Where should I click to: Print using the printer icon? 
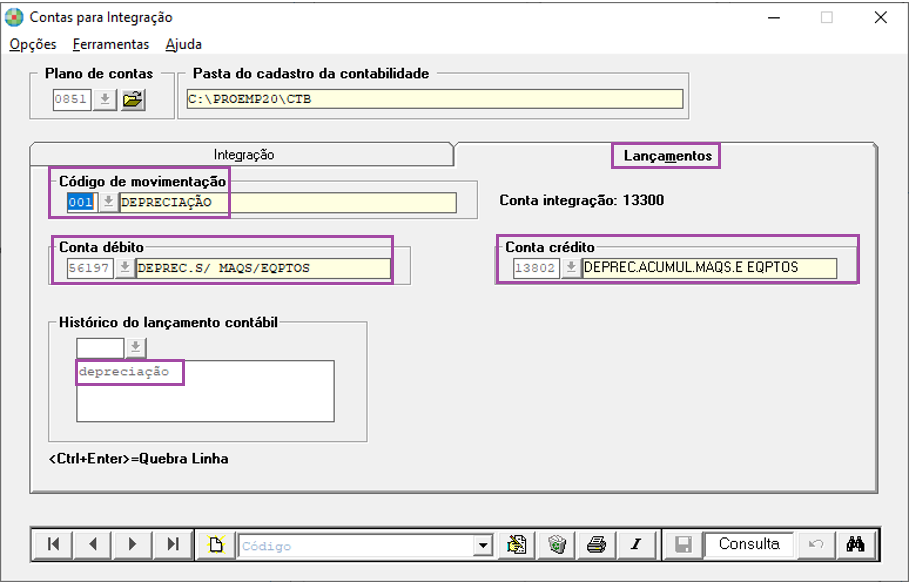click(596, 544)
